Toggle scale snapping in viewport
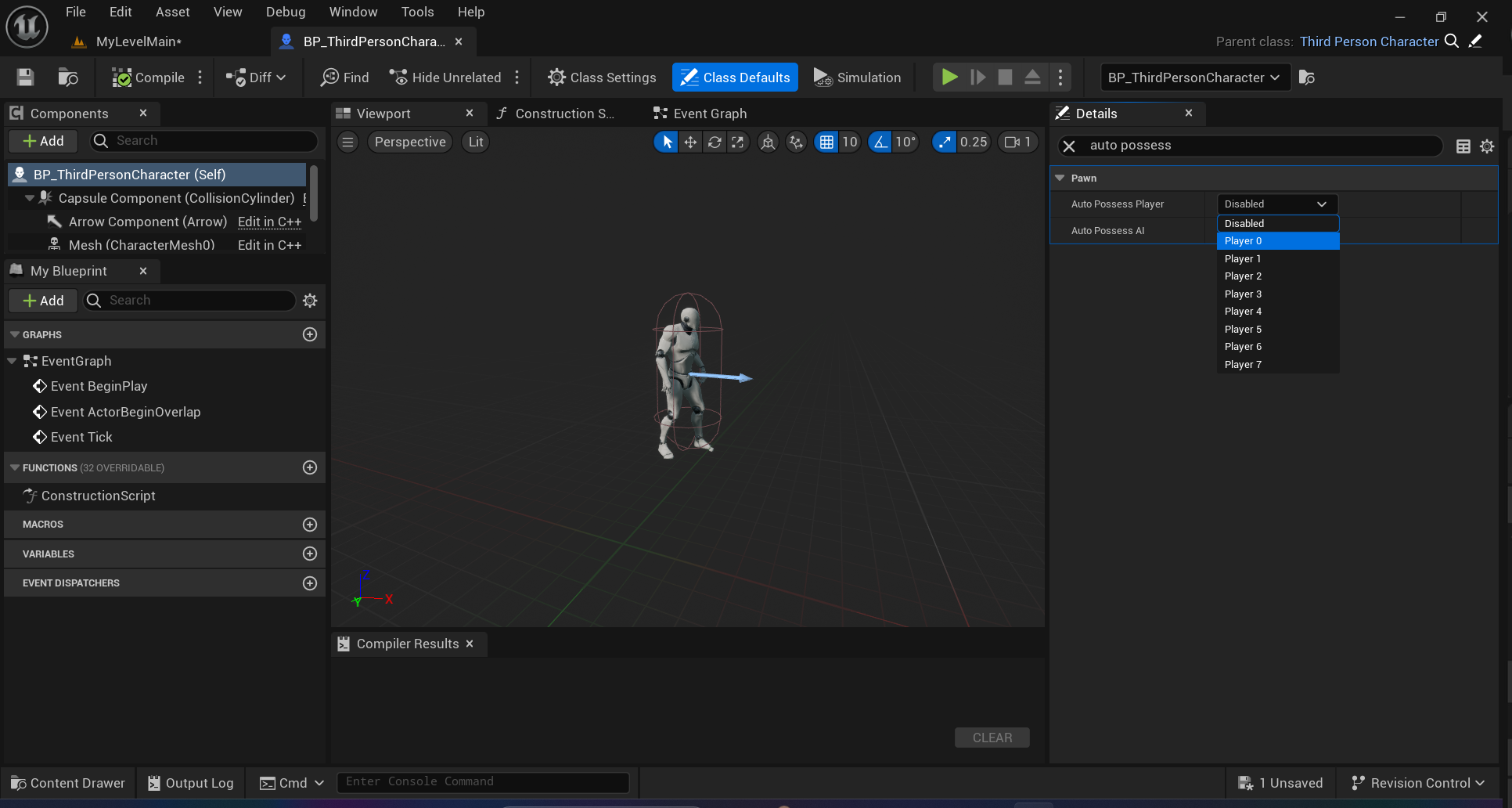Screen dimensions: 1512x808 pyautogui.click(x=945, y=142)
